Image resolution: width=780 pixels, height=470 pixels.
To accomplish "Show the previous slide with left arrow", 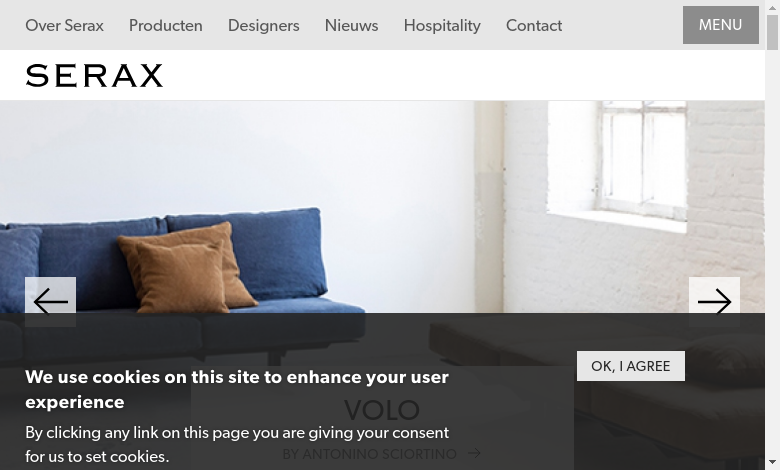I will click(x=50, y=301).
